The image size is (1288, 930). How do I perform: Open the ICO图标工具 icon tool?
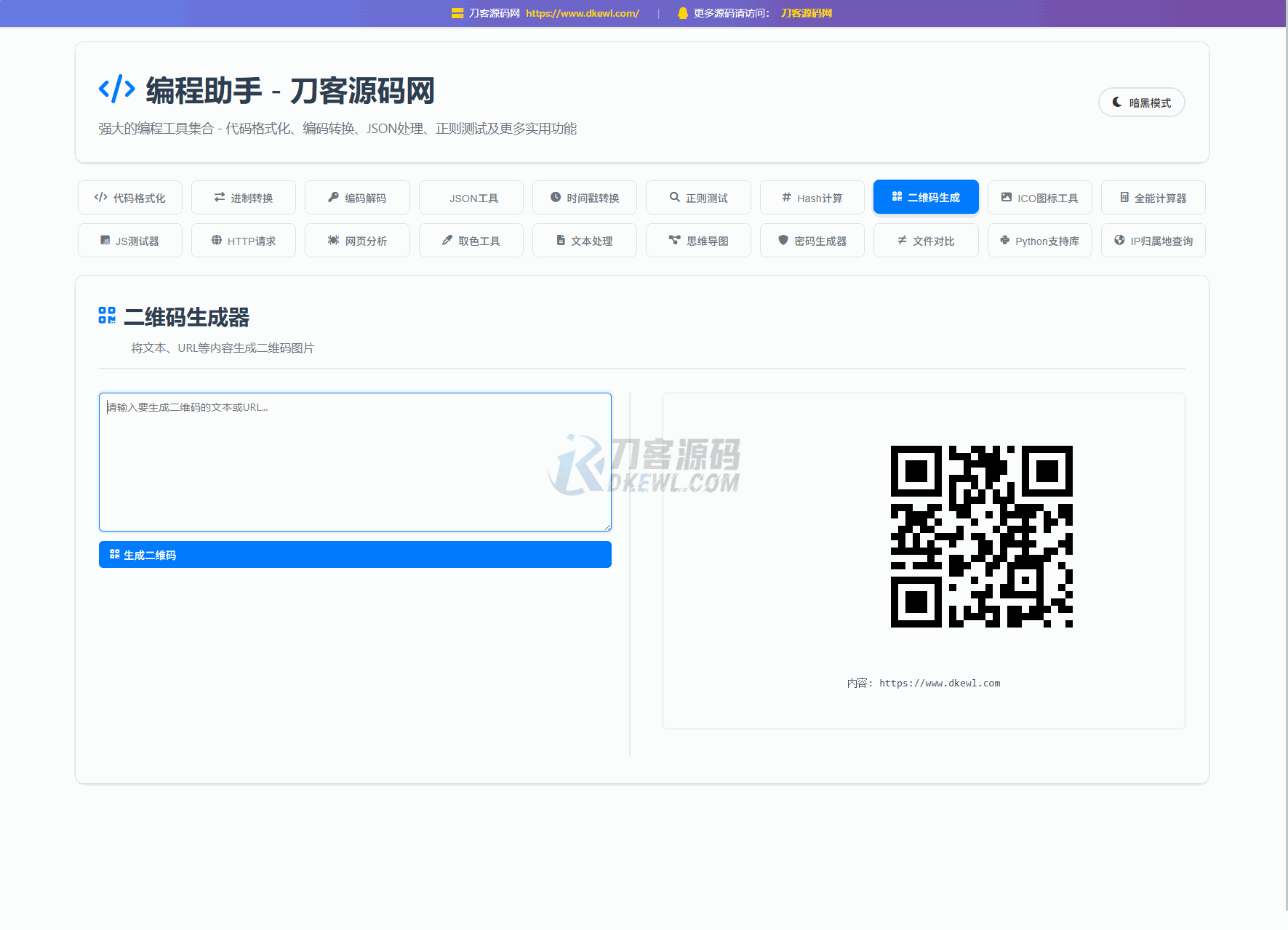(x=1039, y=198)
